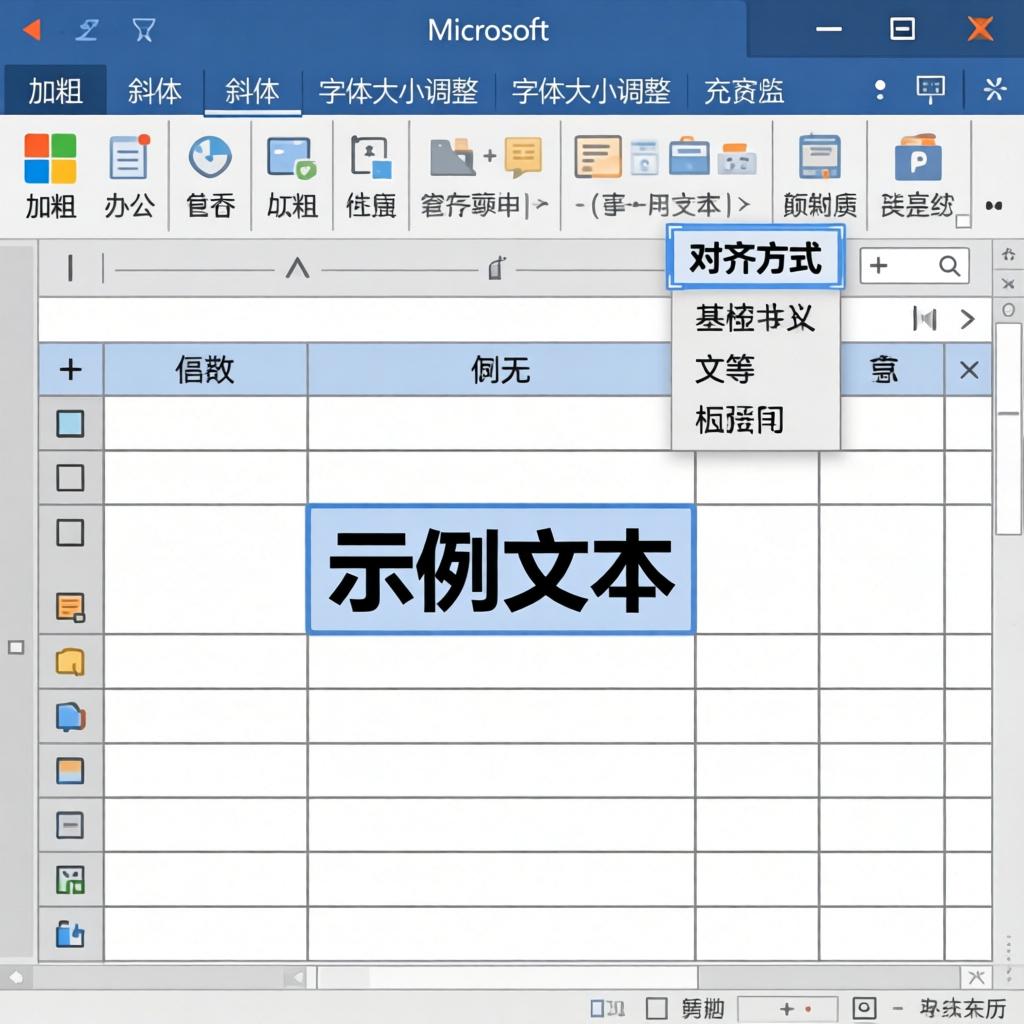Screen dimensions: 1024x1024
Task: Click the yellow sticky note row icon
Action: pos(70,661)
